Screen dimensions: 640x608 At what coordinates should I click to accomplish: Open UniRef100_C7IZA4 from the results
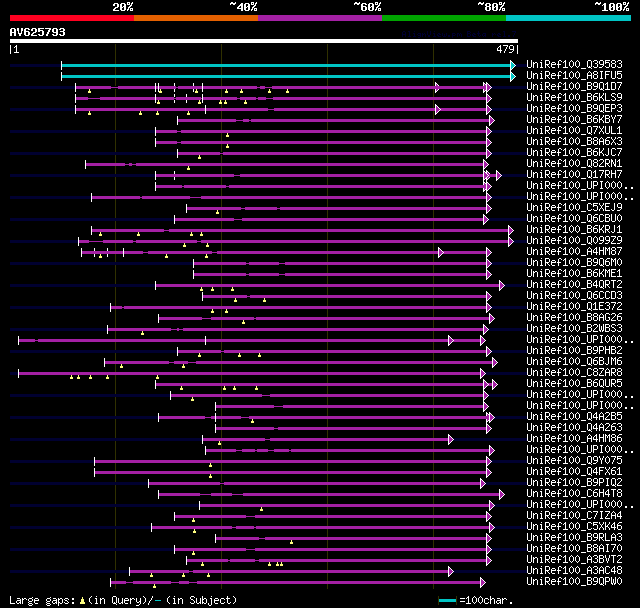(574, 516)
